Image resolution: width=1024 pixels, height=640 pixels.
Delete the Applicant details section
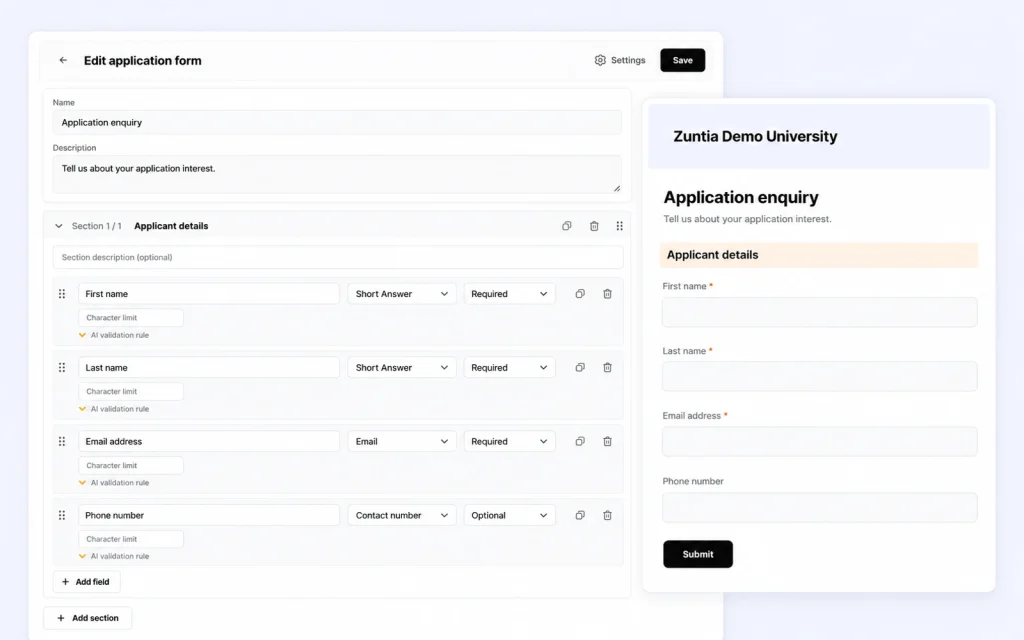click(594, 226)
